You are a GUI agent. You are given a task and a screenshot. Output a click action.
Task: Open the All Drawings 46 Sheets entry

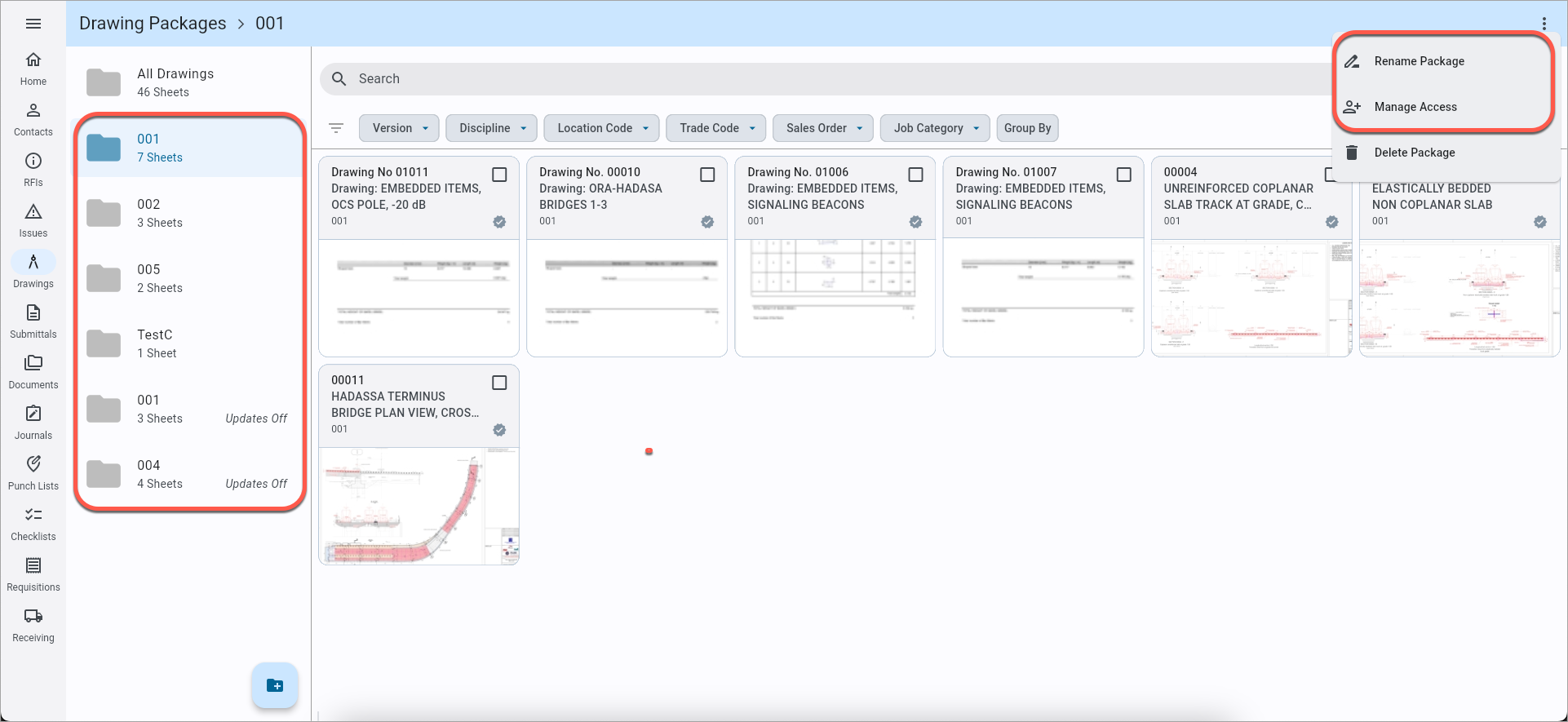189,82
